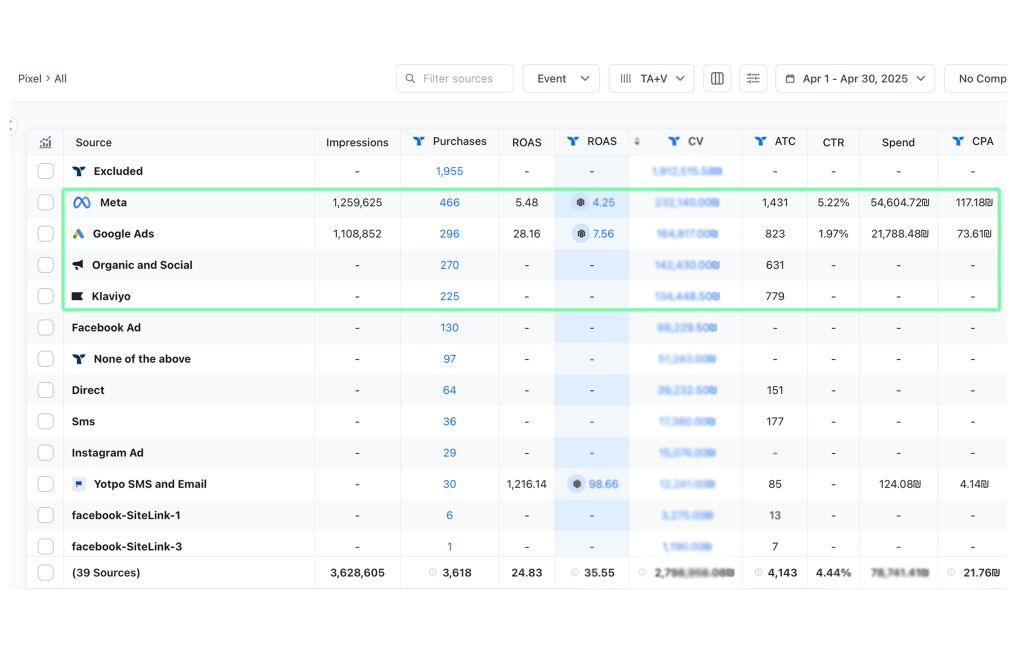Go to Pixel in the breadcrumb
The image size is (1024, 652).
[x=29, y=78]
